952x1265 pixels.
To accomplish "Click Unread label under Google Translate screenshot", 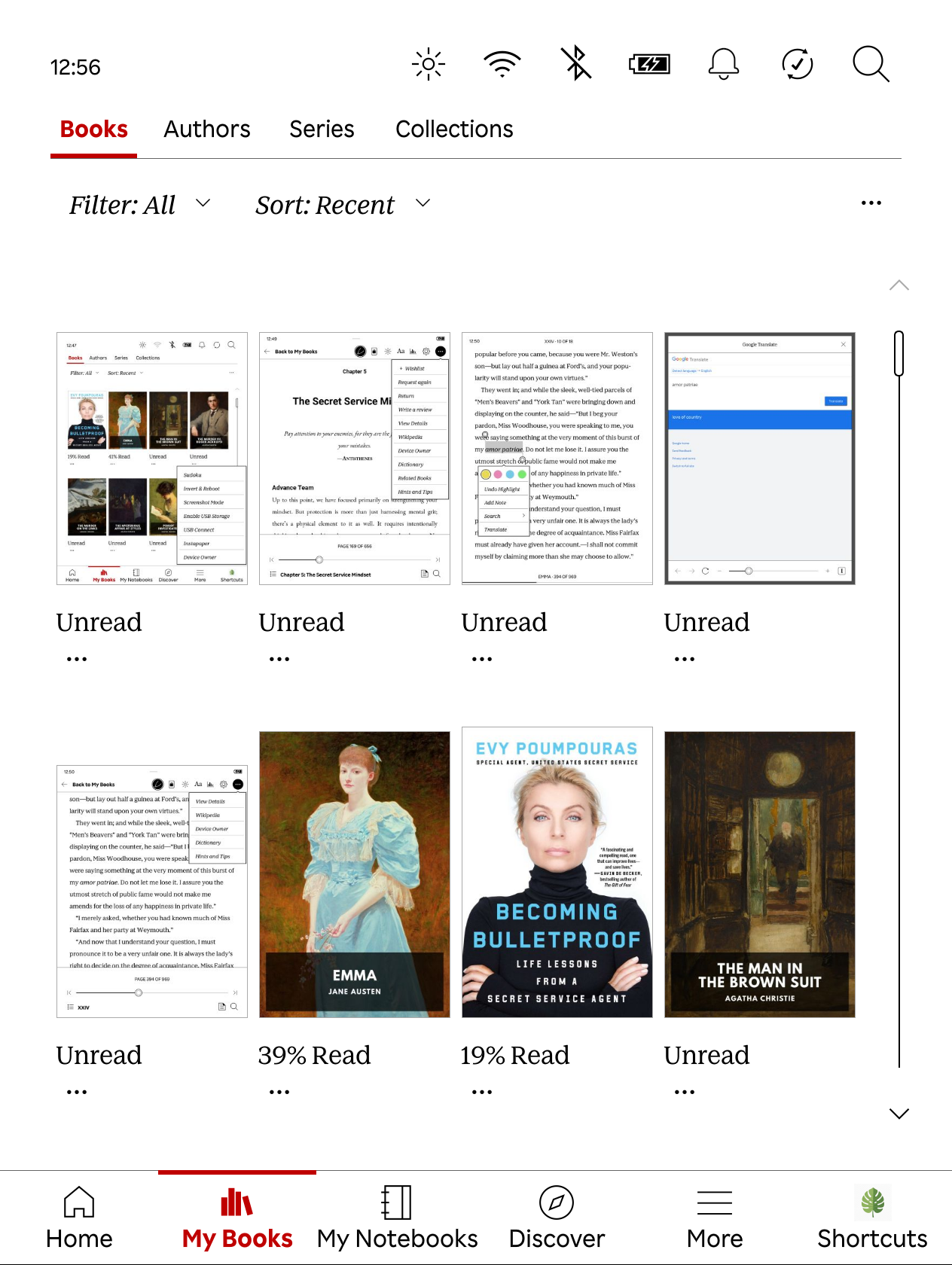I will 706,623.
